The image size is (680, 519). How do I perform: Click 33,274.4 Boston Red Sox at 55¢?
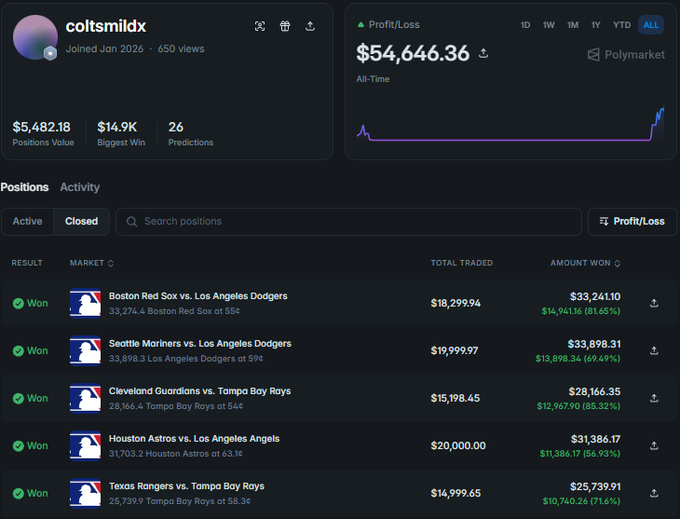[174, 311]
